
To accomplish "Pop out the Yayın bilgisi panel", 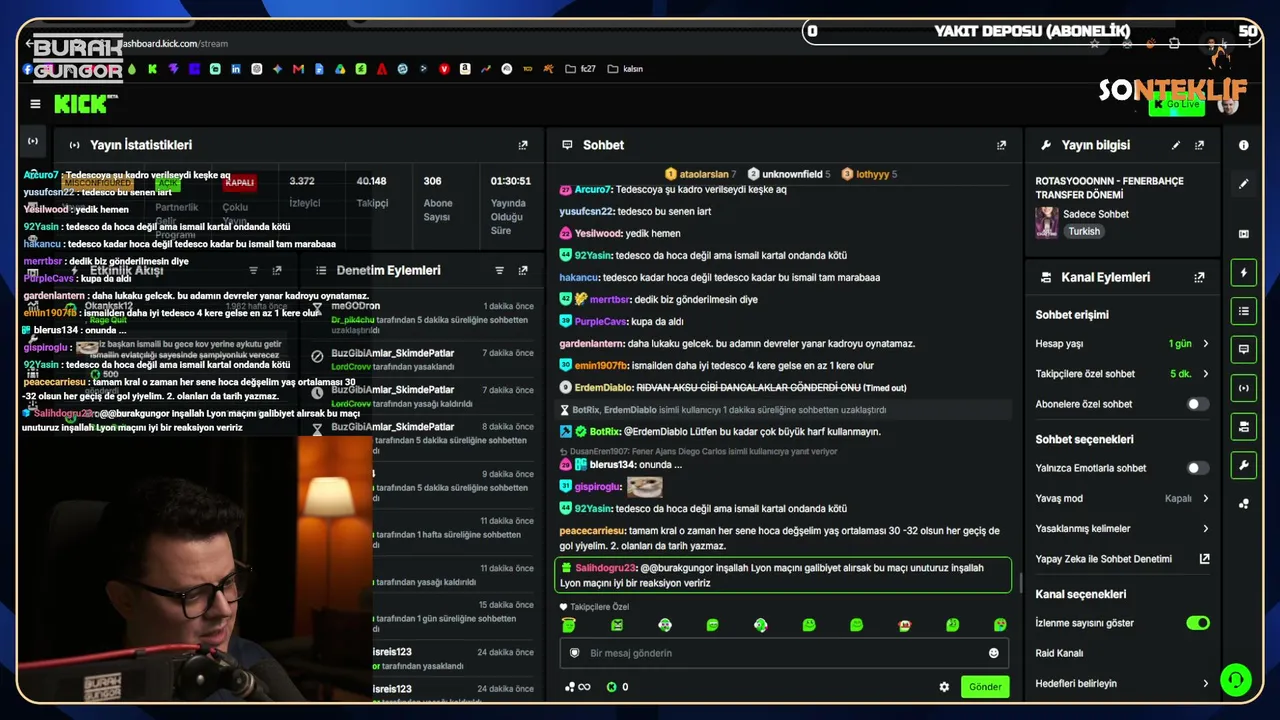I will [x=1200, y=145].
